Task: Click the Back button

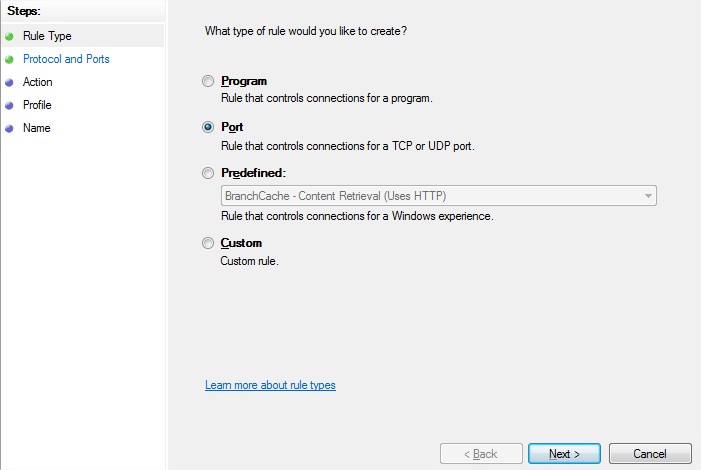Action: (481, 454)
